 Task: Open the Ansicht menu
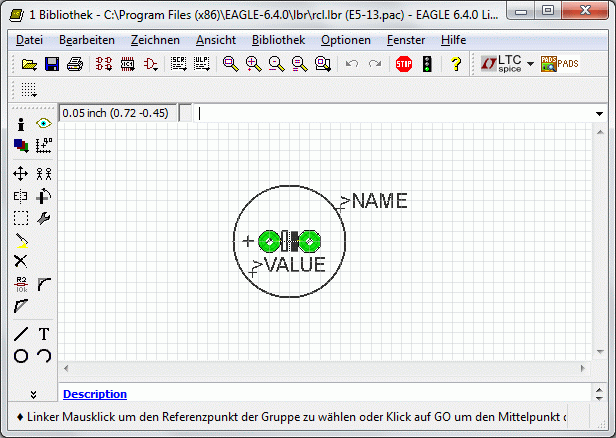[216, 40]
